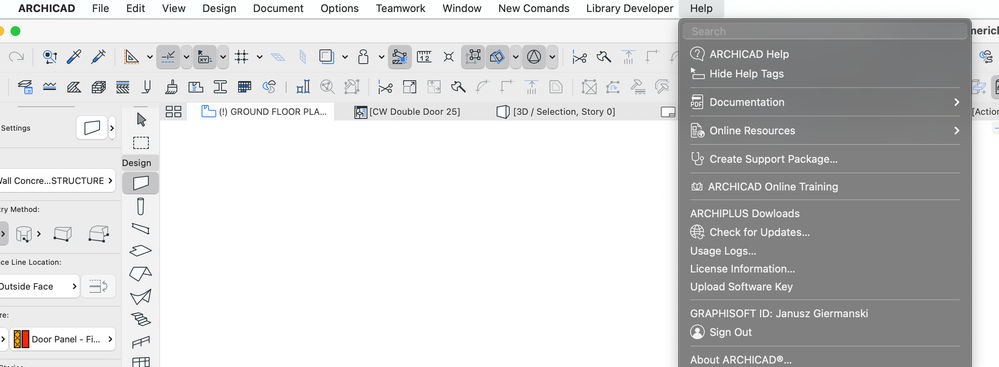Click the Trace reference icon
The image size is (999, 367).
(x=326, y=57)
